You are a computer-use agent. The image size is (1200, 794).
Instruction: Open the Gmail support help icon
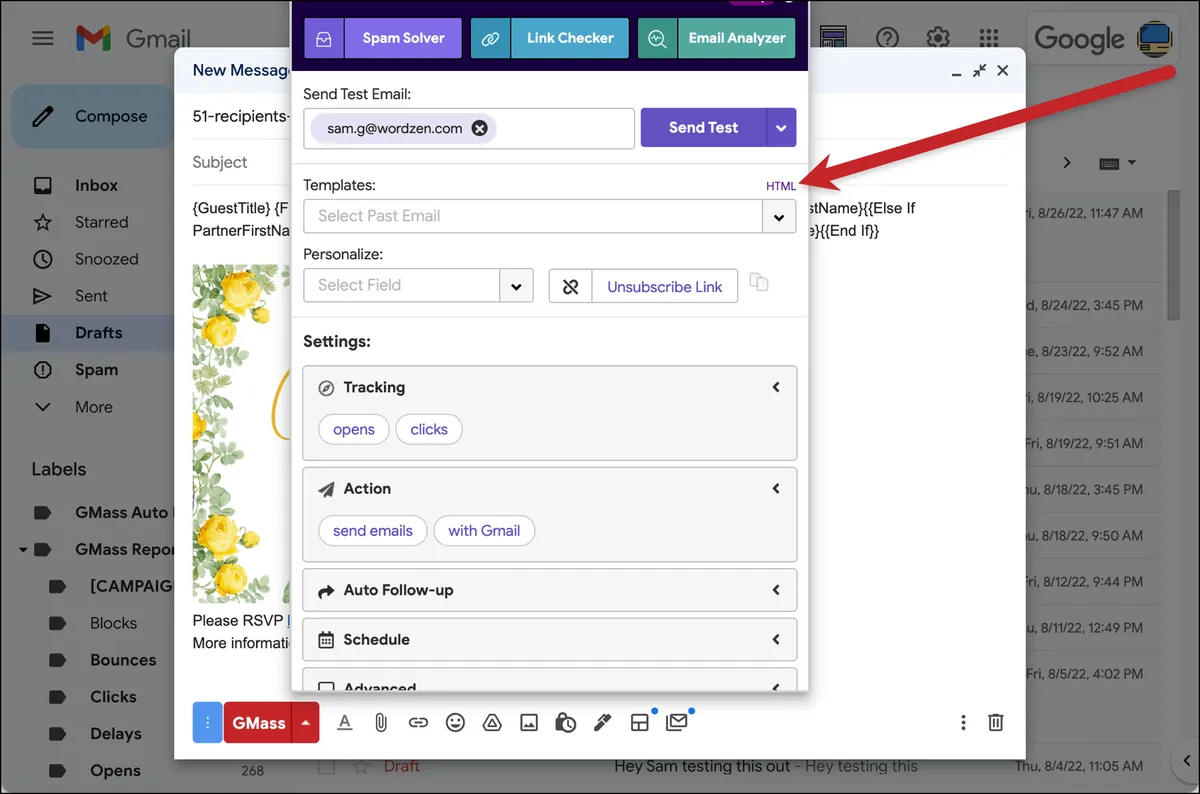[887, 38]
